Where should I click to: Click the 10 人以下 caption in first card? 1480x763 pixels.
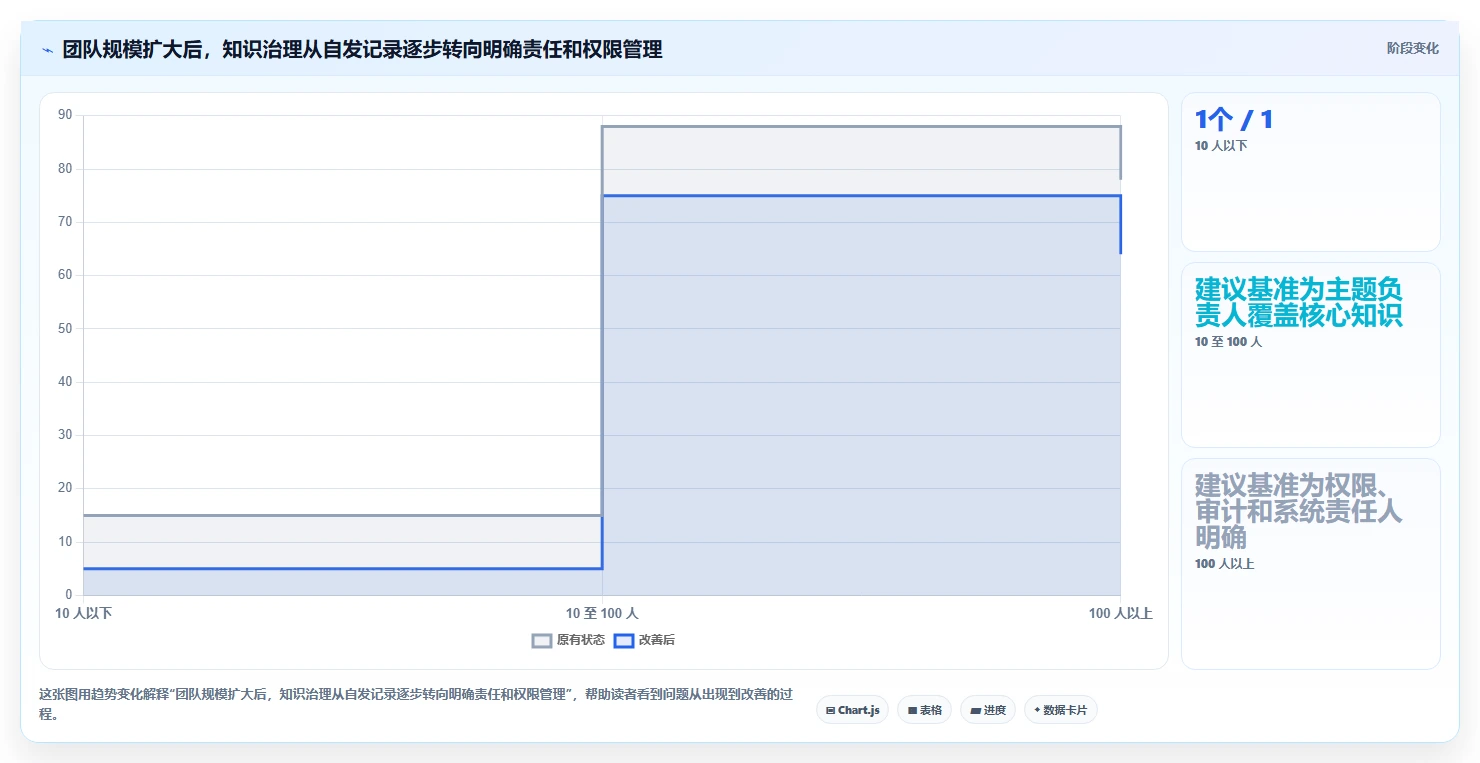coord(1221,146)
